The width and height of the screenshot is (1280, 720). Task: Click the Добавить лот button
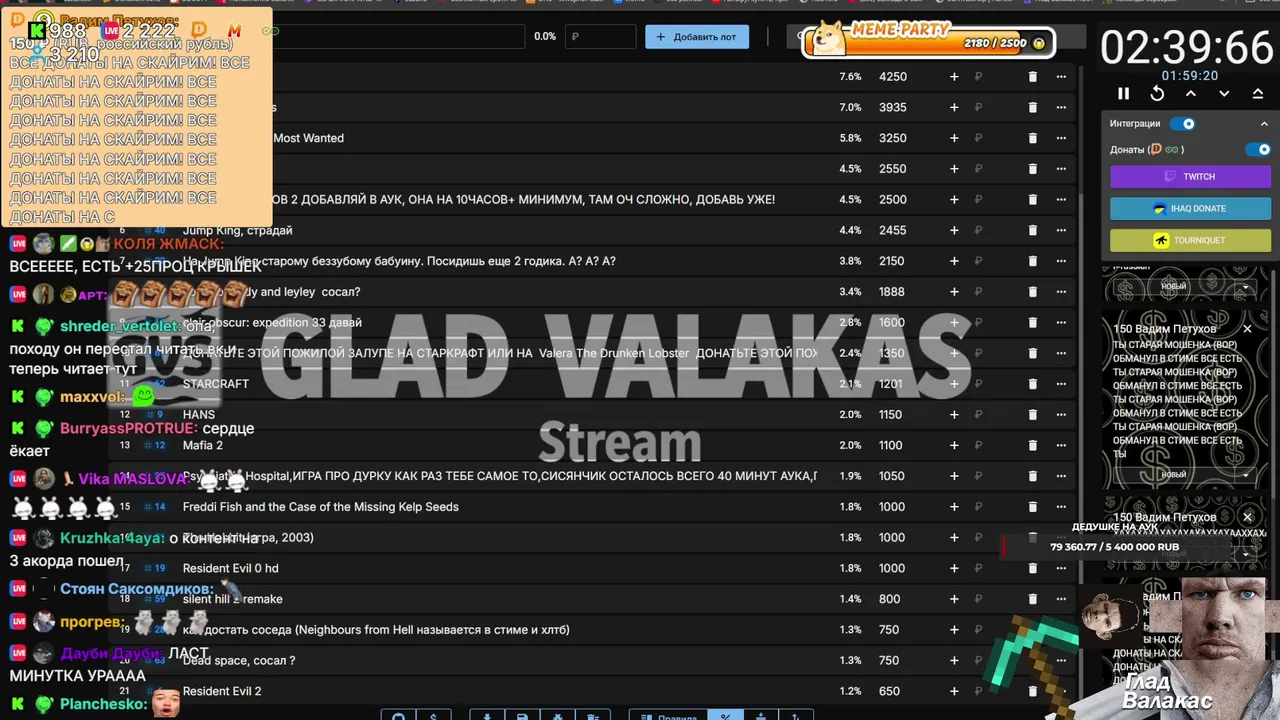click(697, 37)
